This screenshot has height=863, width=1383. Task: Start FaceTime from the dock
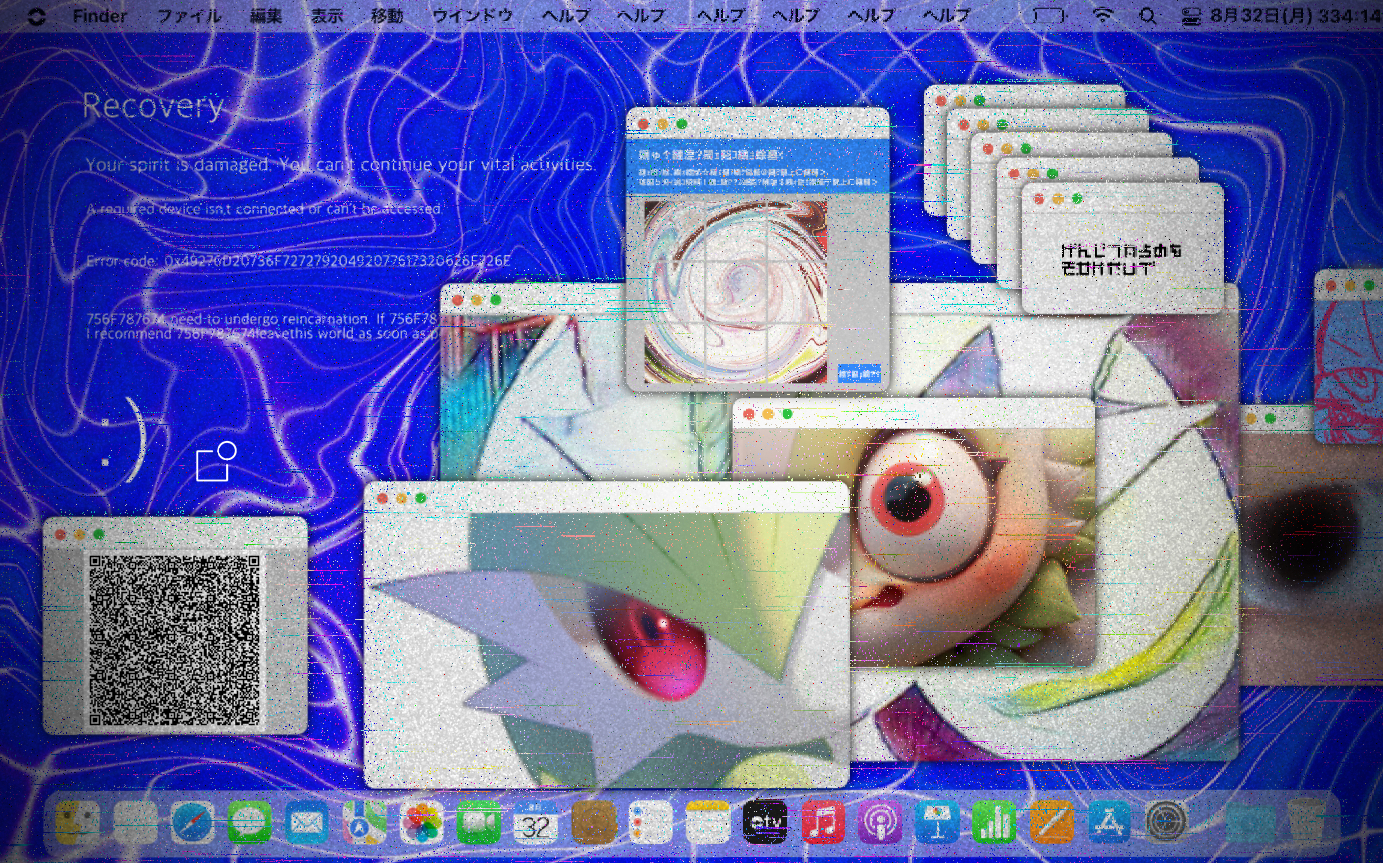[479, 822]
